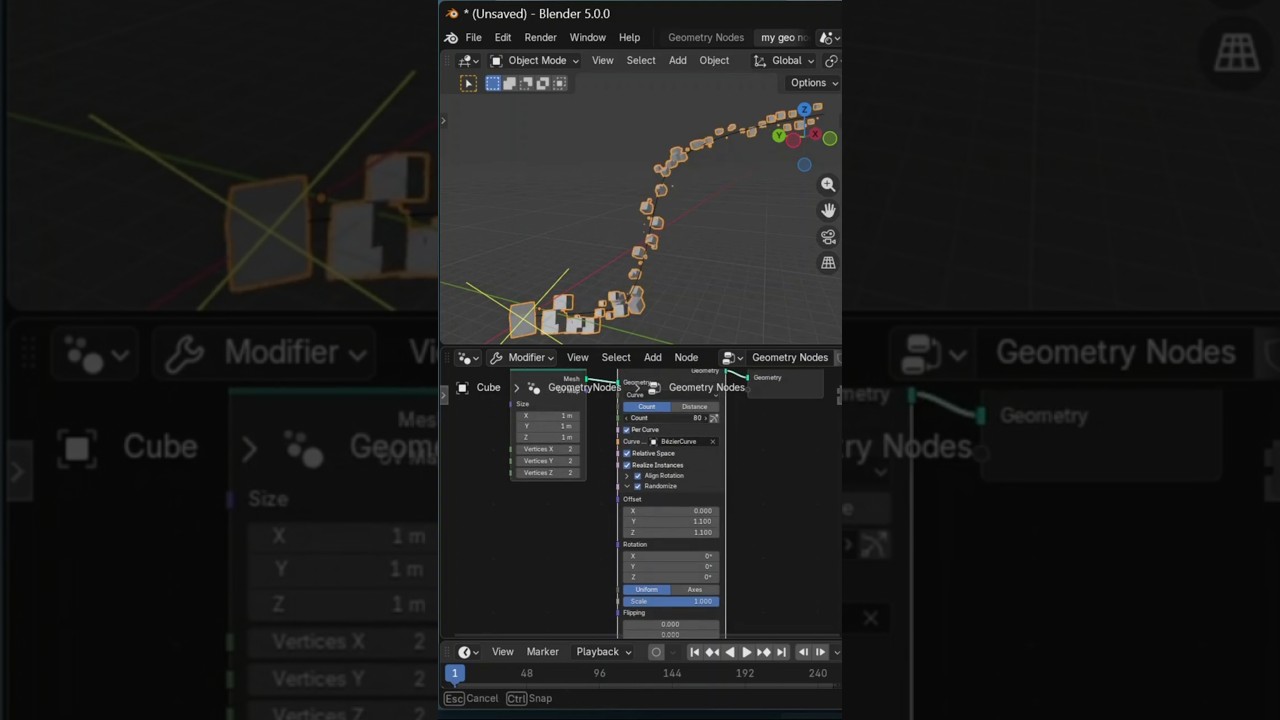
Task: Open the Window menu
Action: click(588, 38)
